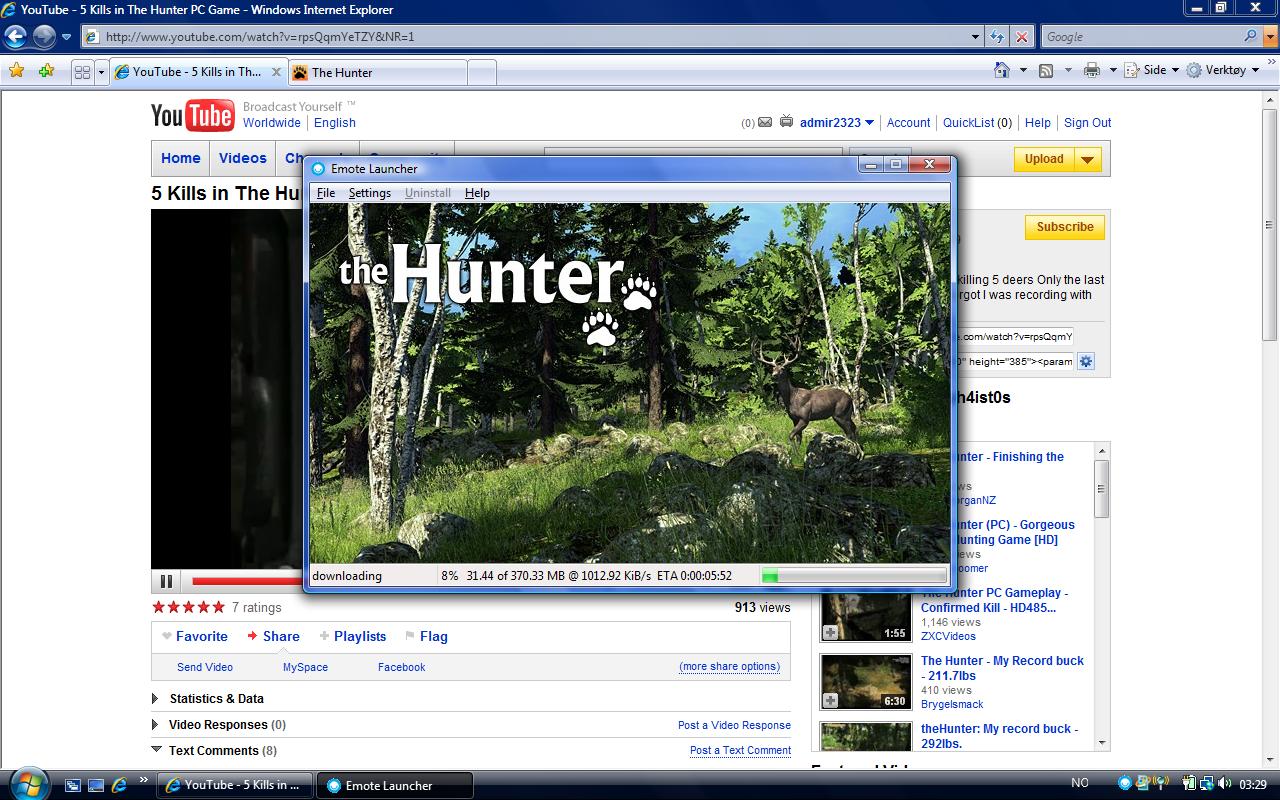Screen dimensions: 1280x800
Task: Go back with the browser Back arrow
Action: [x=16, y=37]
